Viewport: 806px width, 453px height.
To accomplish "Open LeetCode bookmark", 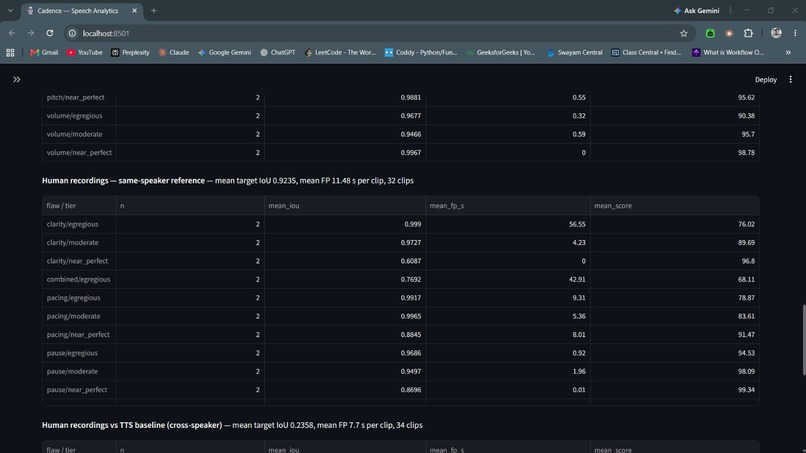I will 340,52.
